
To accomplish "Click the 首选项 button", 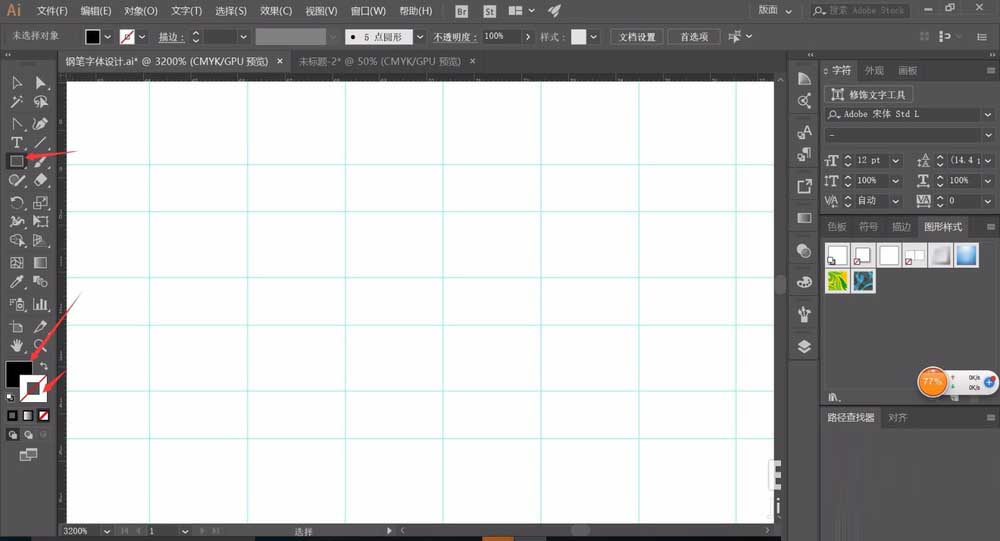I will 694,37.
